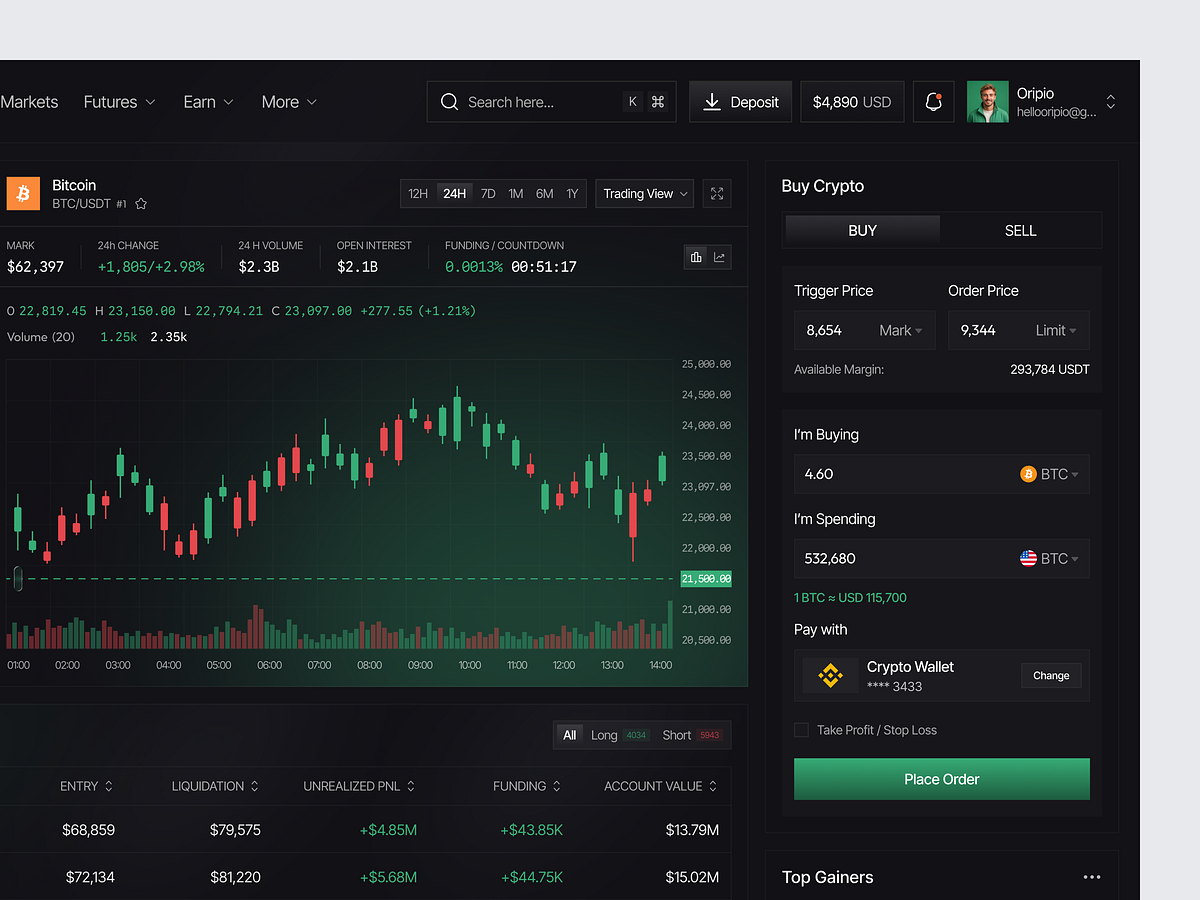Open Trading View dropdown
Viewport: 1200px width, 900px height.
(645, 194)
